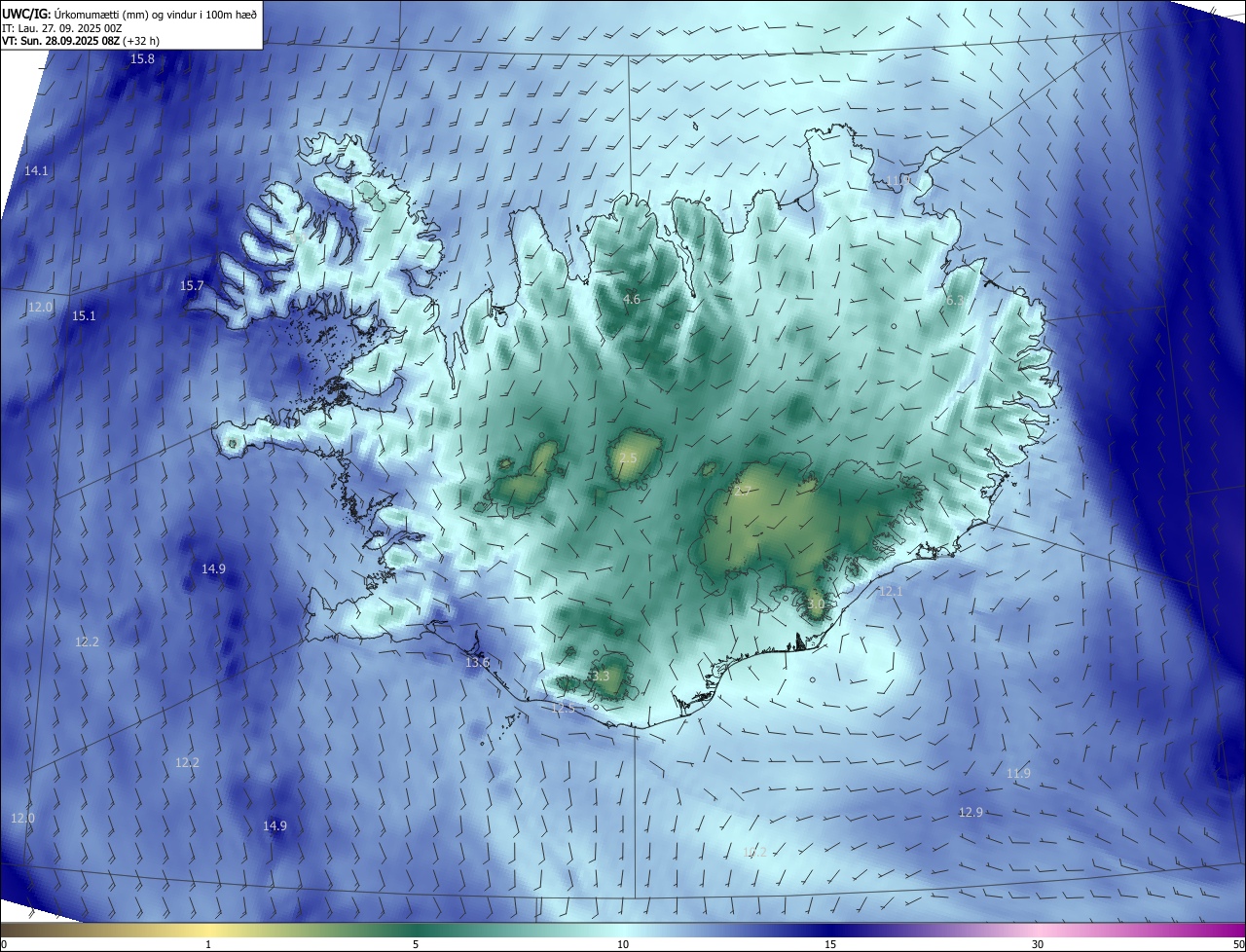The width and height of the screenshot is (1246, 952).
Task: Click the 15.1 value label
Action: [84, 315]
